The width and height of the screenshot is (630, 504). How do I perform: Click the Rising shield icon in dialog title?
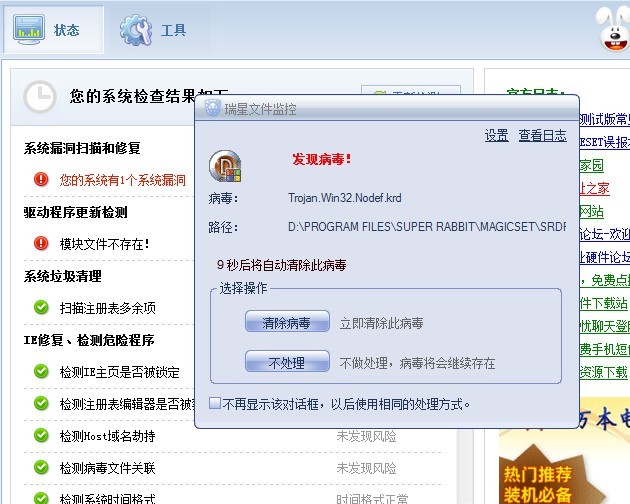[x=213, y=108]
